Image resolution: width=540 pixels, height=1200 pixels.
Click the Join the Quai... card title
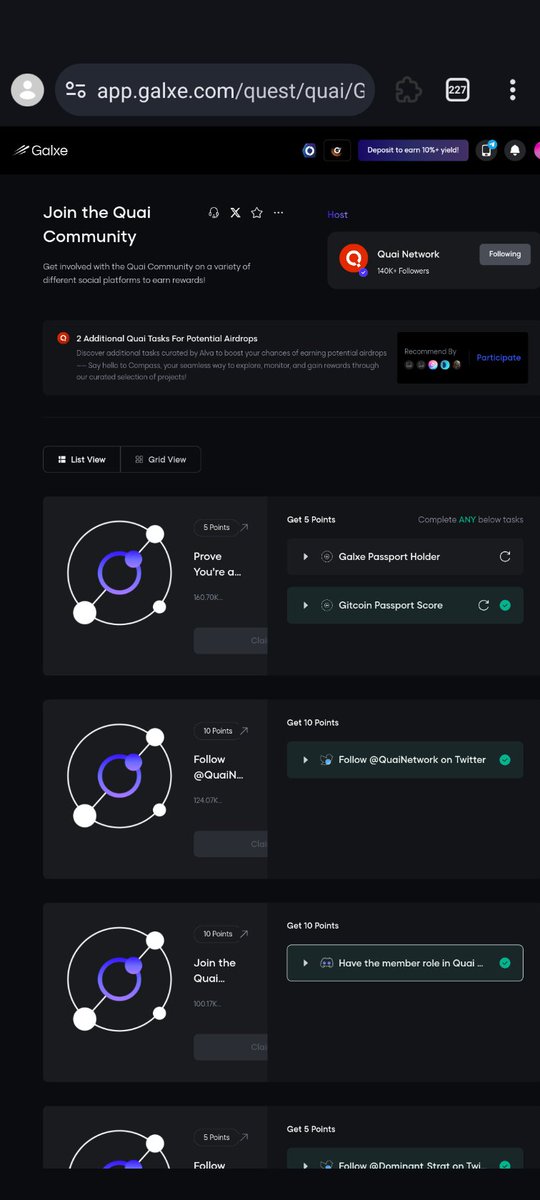coord(215,970)
